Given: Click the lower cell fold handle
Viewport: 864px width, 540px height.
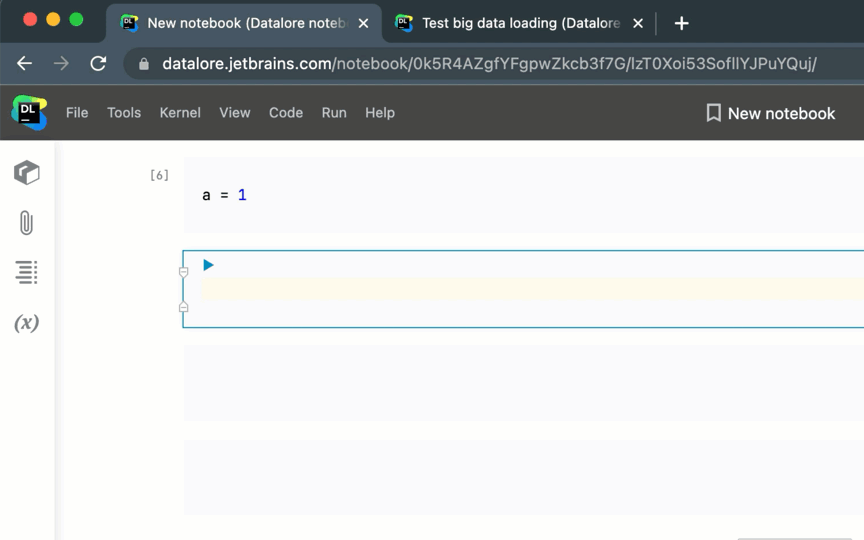Looking at the screenshot, I should (183, 307).
